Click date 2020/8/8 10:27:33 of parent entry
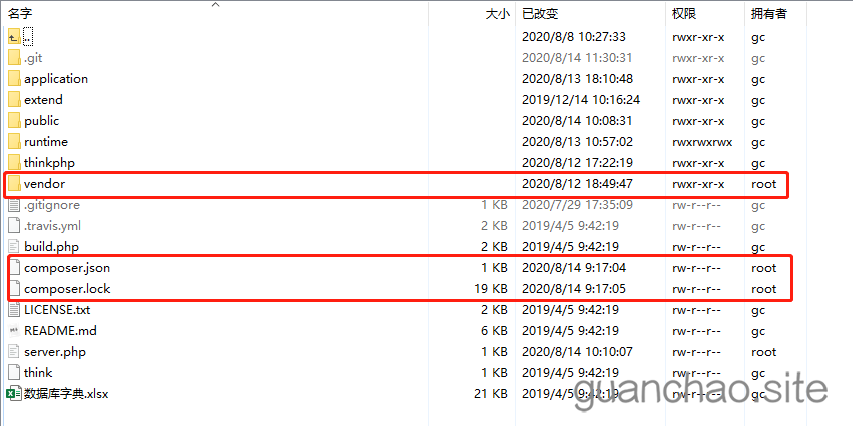Screen dimensions: 853x426 [574, 37]
